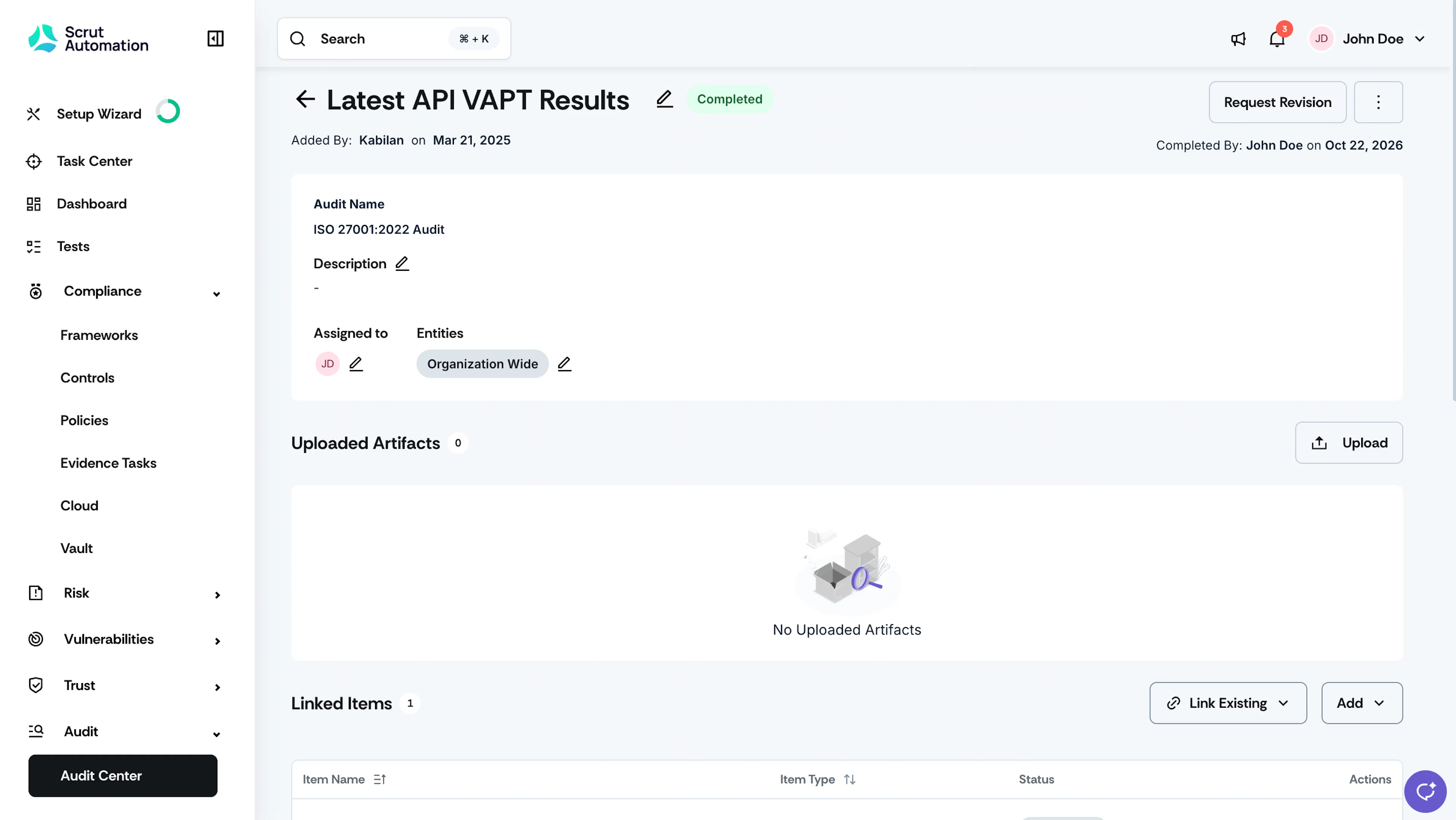Open Audit Center in sidebar
Screen dimensions: 1456x820
pyautogui.click(x=122, y=776)
